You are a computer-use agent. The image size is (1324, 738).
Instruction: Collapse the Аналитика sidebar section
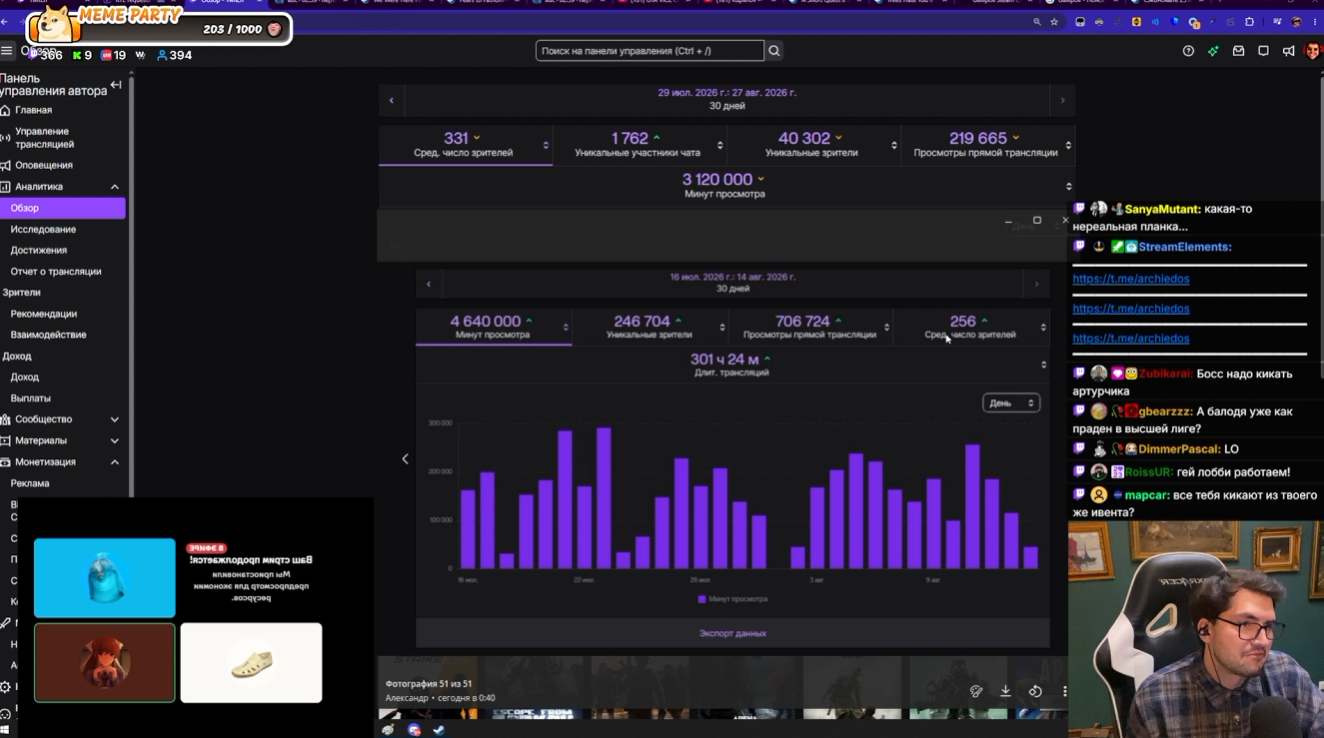pyautogui.click(x=114, y=187)
